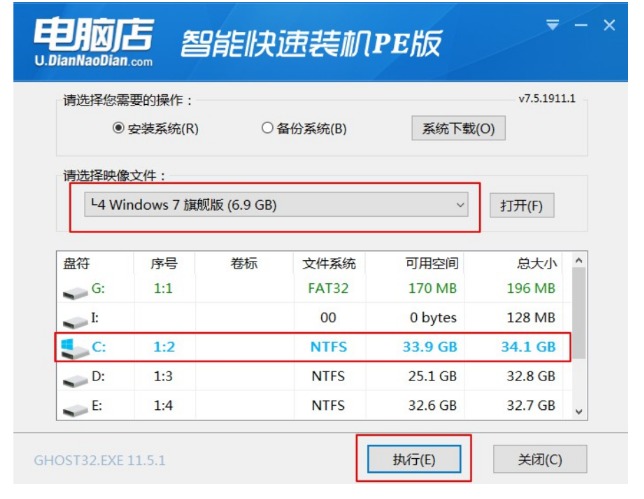
Task: Click the partition list scrollbar thumb
Action: coord(579,313)
